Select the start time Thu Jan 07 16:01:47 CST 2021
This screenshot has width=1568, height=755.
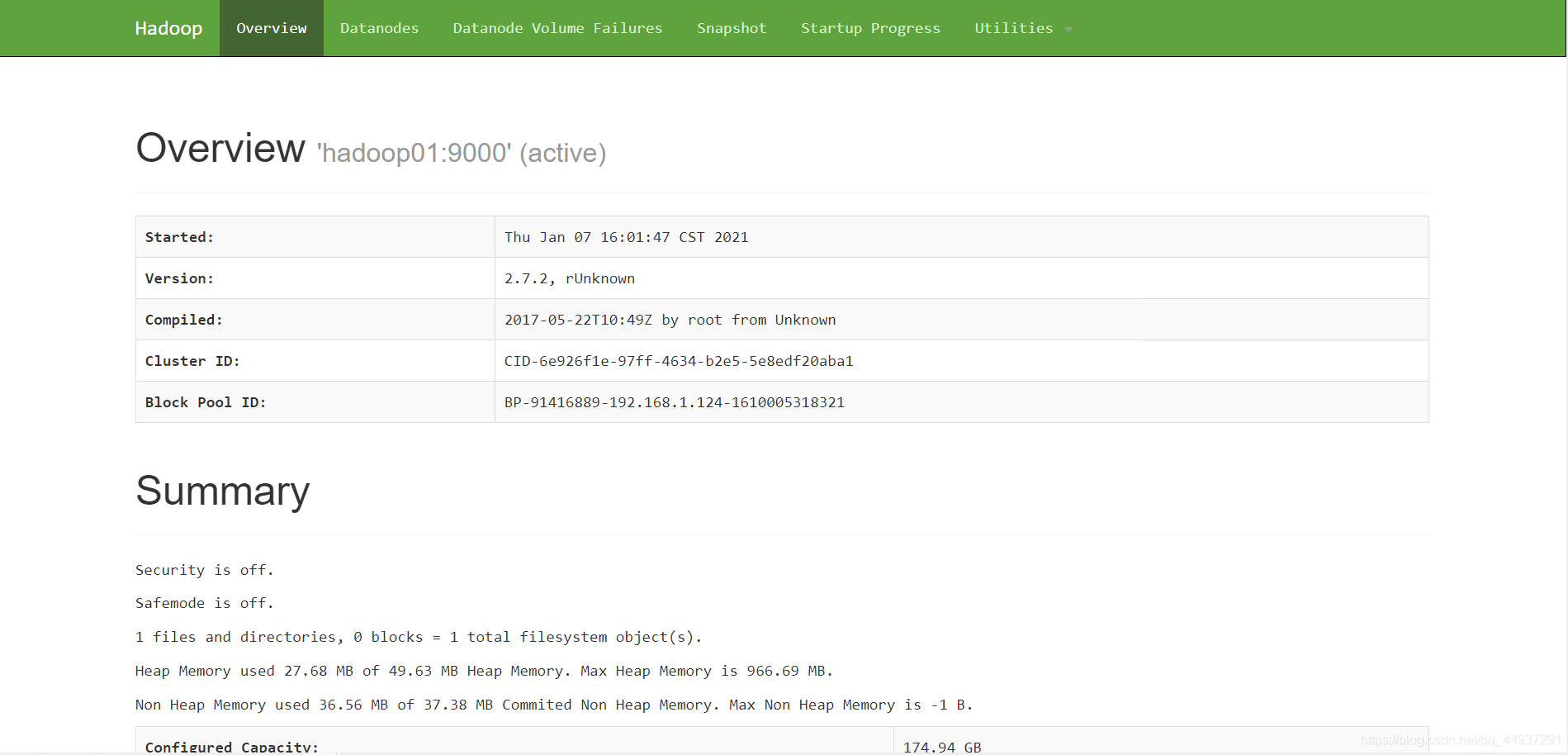coord(627,237)
